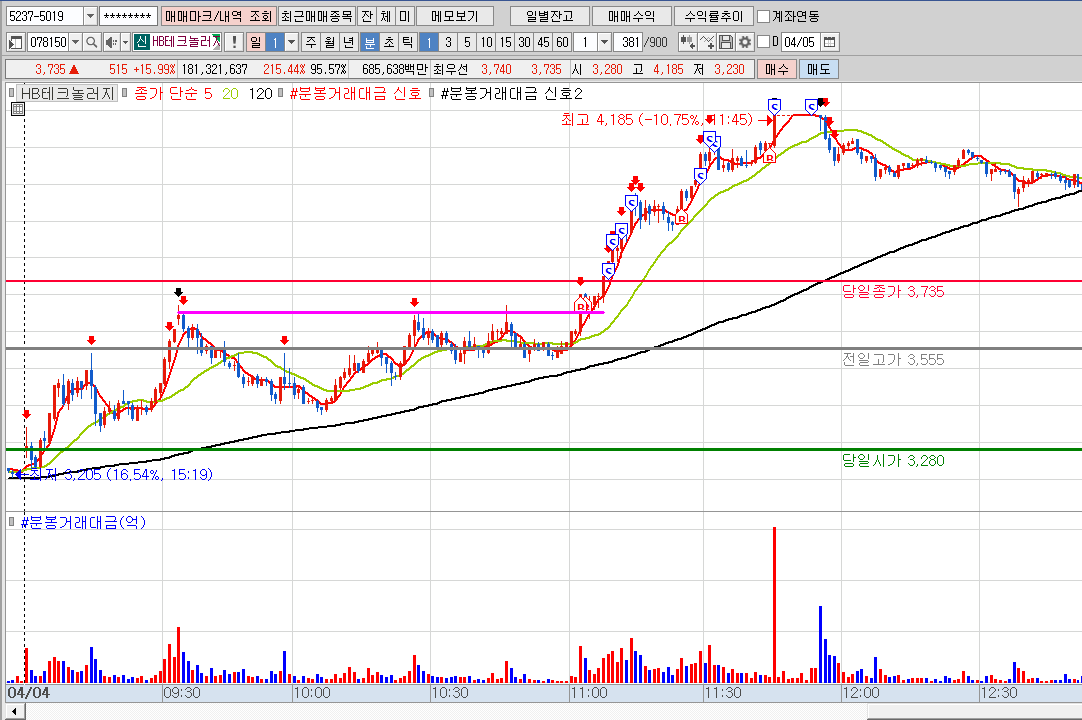The image size is (1082, 720).
Task: Open the account number 5237-5019 dropdown
Action: tap(90, 16)
